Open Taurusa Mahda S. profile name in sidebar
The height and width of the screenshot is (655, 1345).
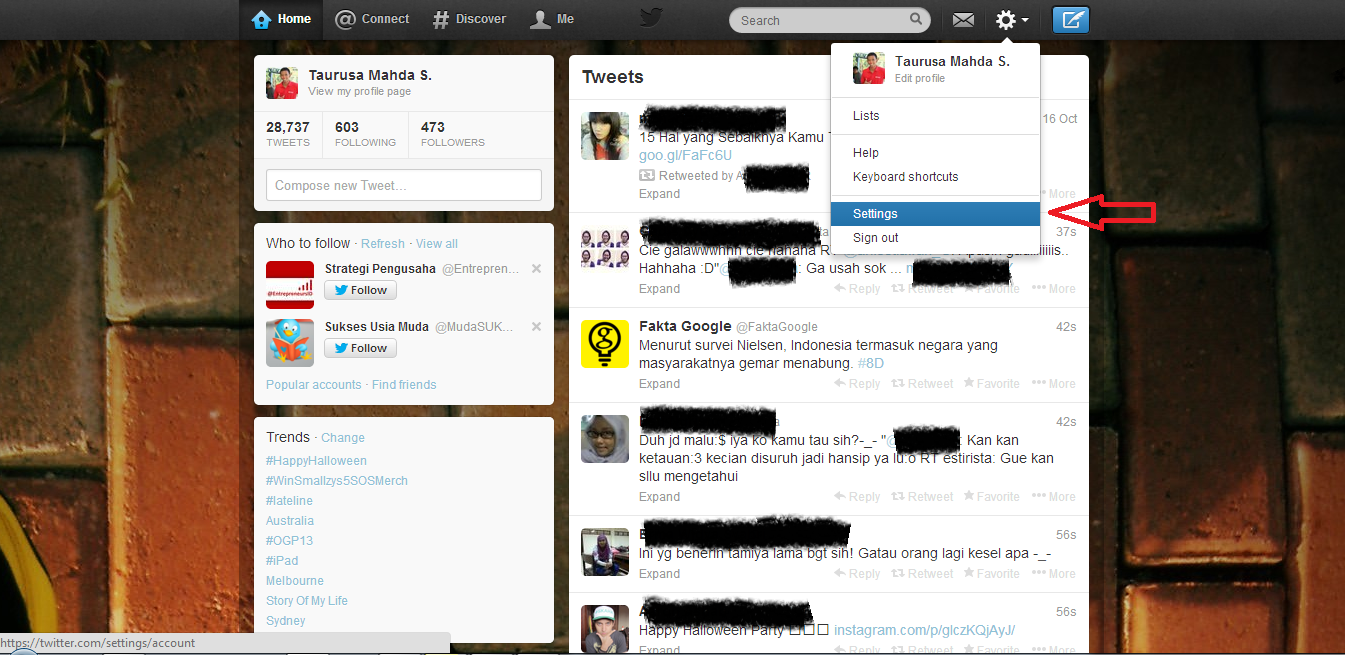pos(370,75)
